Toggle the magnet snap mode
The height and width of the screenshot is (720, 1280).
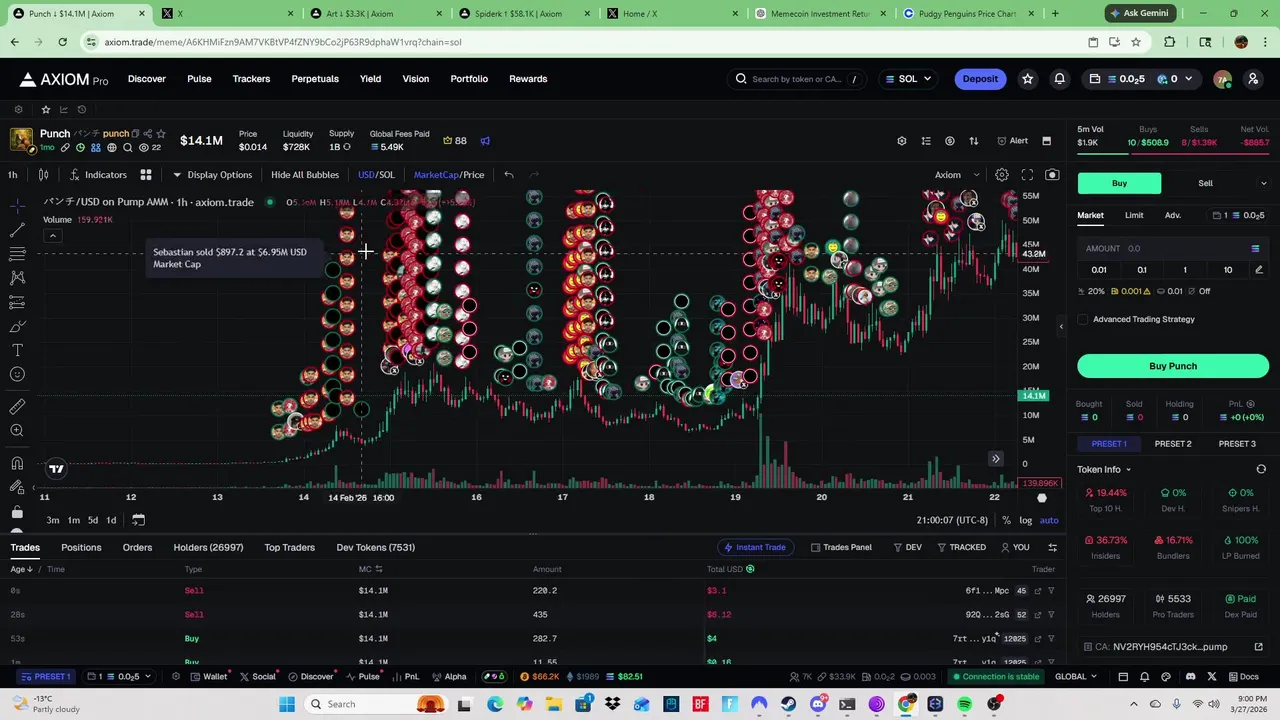(17, 463)
